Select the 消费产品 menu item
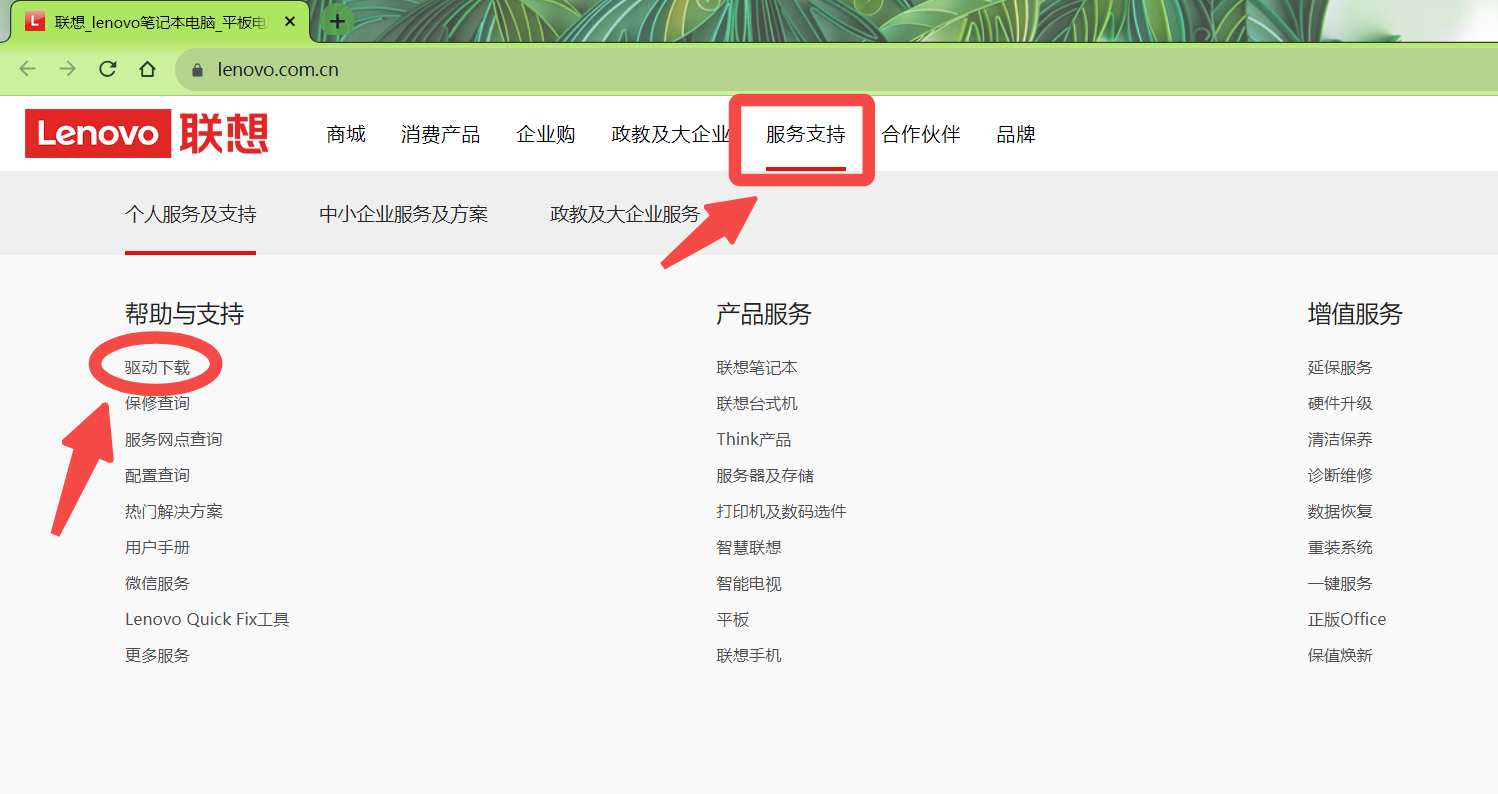This screenshot has height=794, width=1498. [440, 134]
